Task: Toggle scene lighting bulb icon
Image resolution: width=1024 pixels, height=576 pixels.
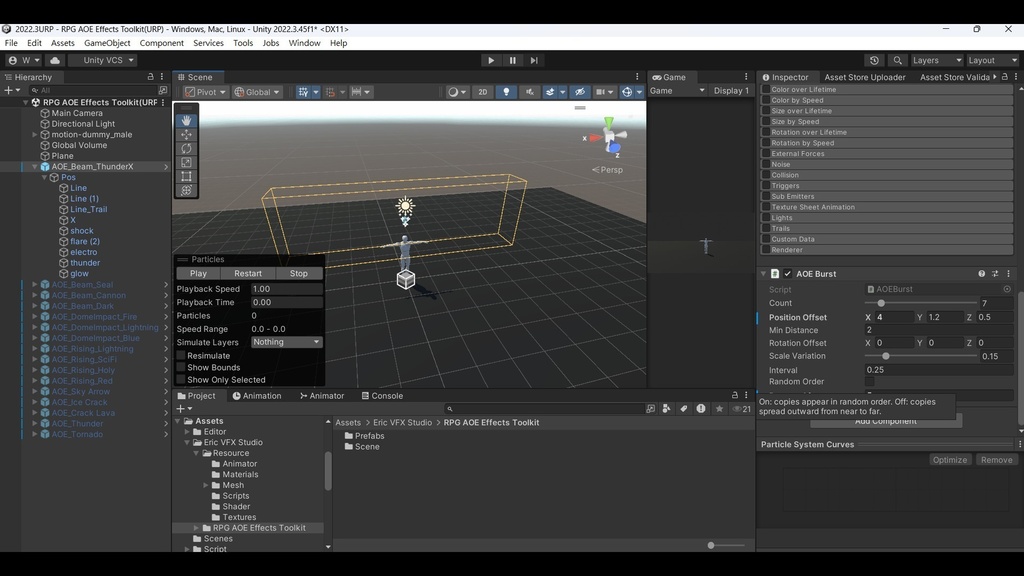Action: 506,92
